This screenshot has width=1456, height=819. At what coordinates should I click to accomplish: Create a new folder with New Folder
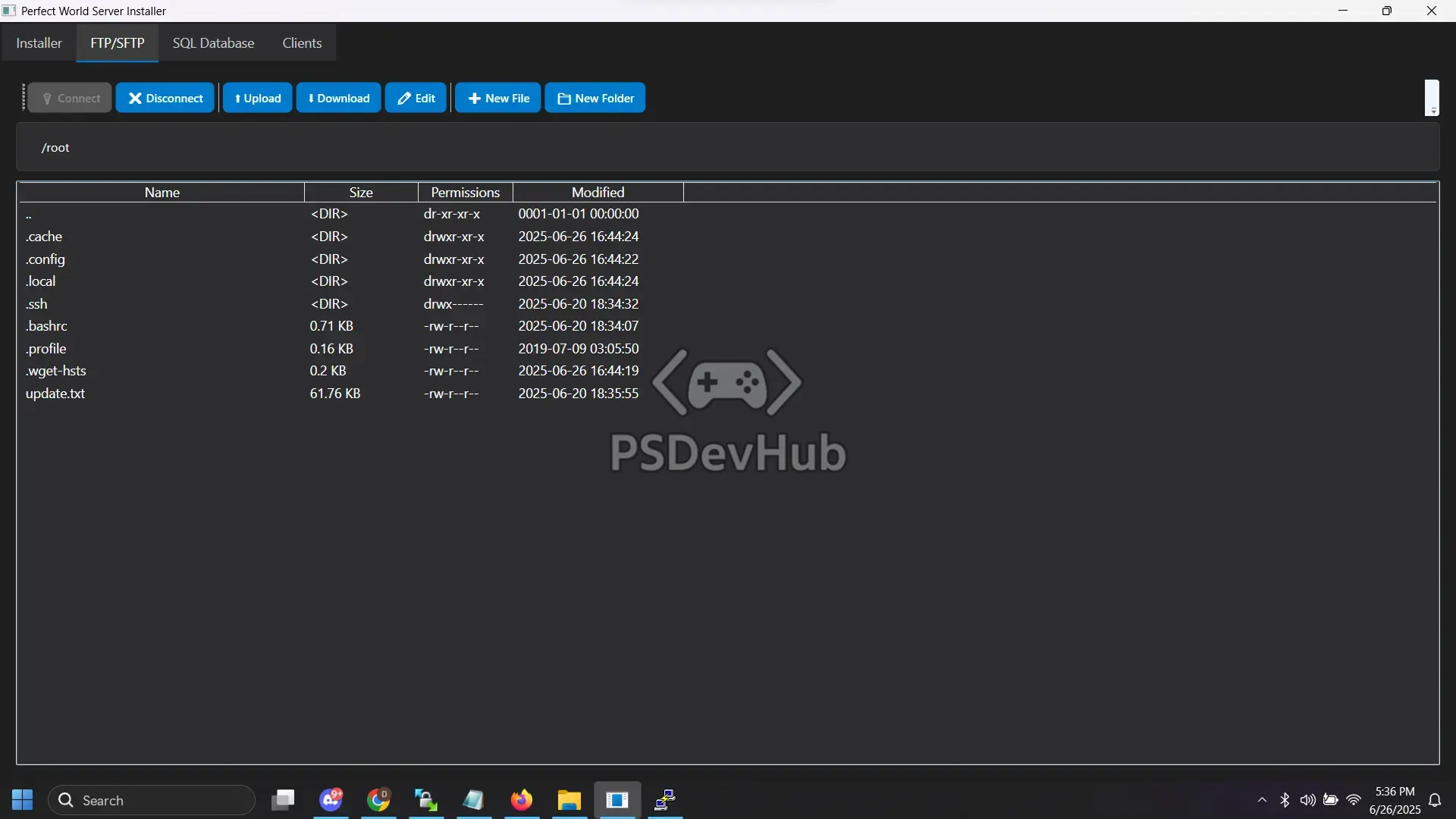595,98
